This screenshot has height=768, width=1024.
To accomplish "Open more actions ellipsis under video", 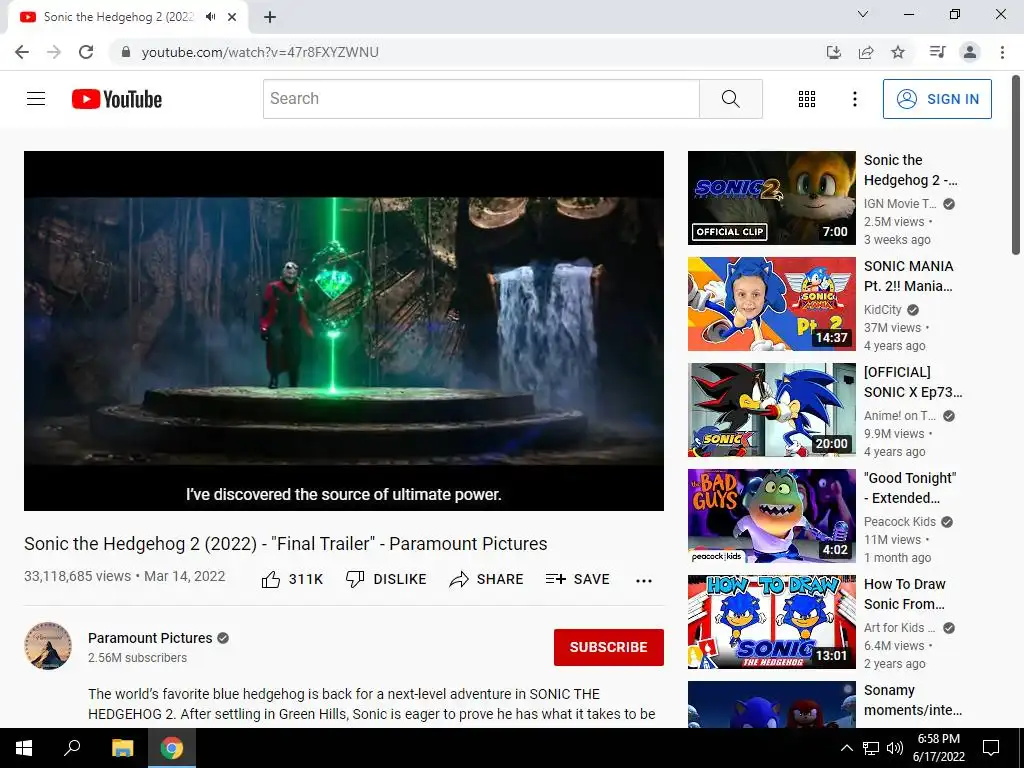I will click(644, 581).
